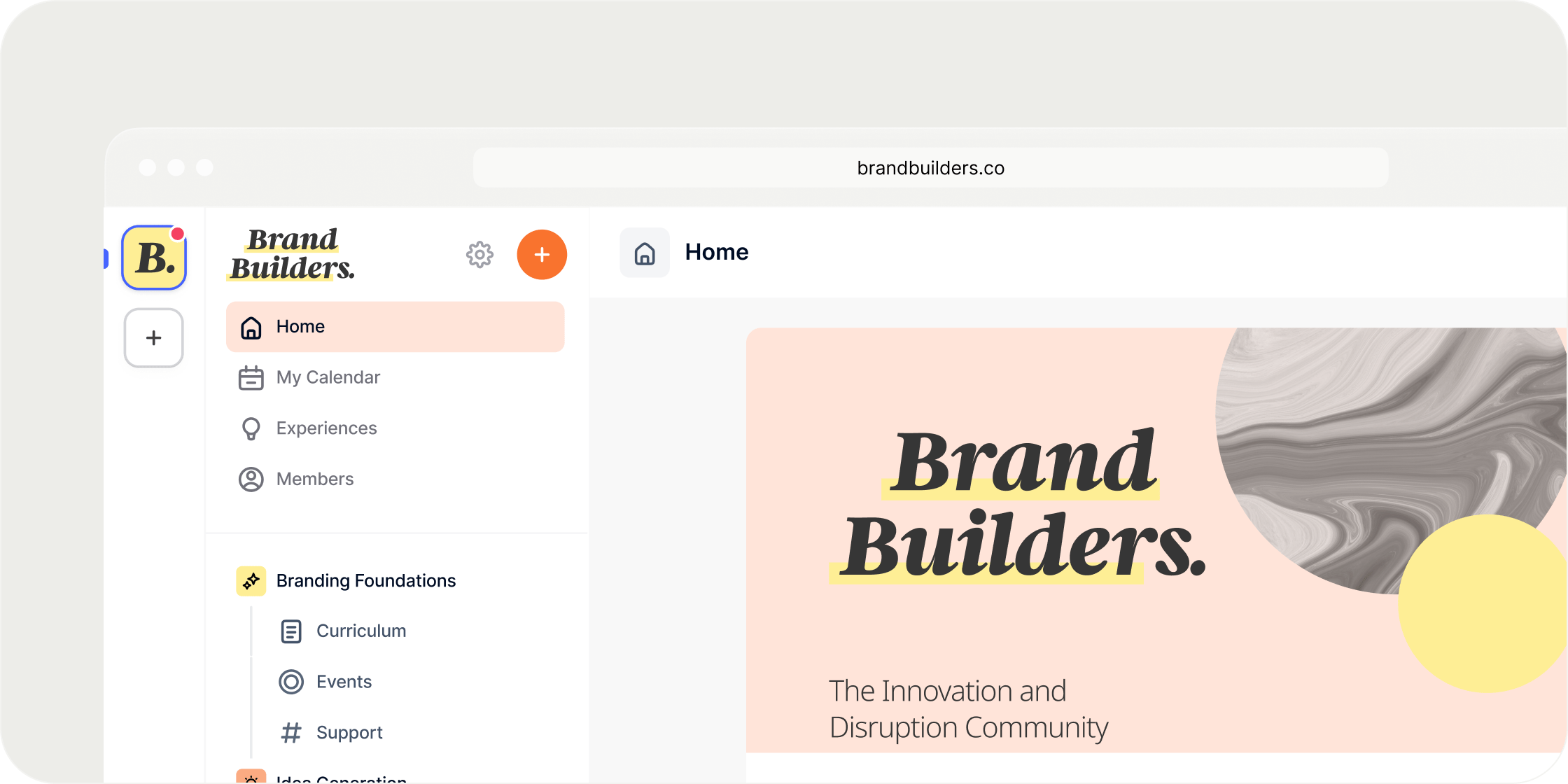Open the Support channel
The image size is (1568, 784).
point(349,733)
